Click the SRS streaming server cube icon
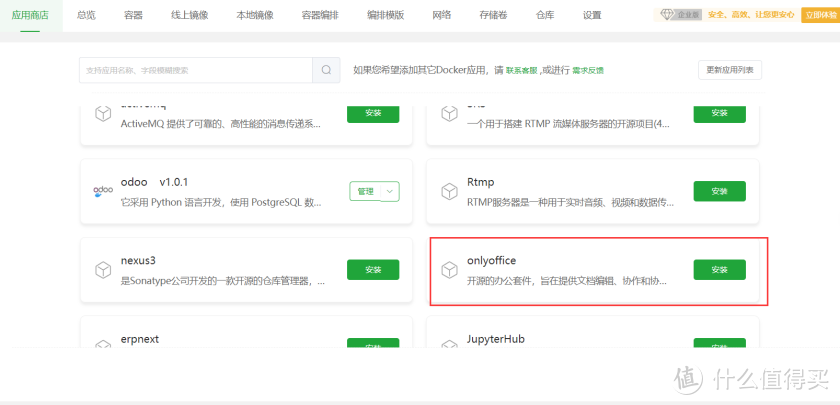840x405 pixels. coord(449,113)
